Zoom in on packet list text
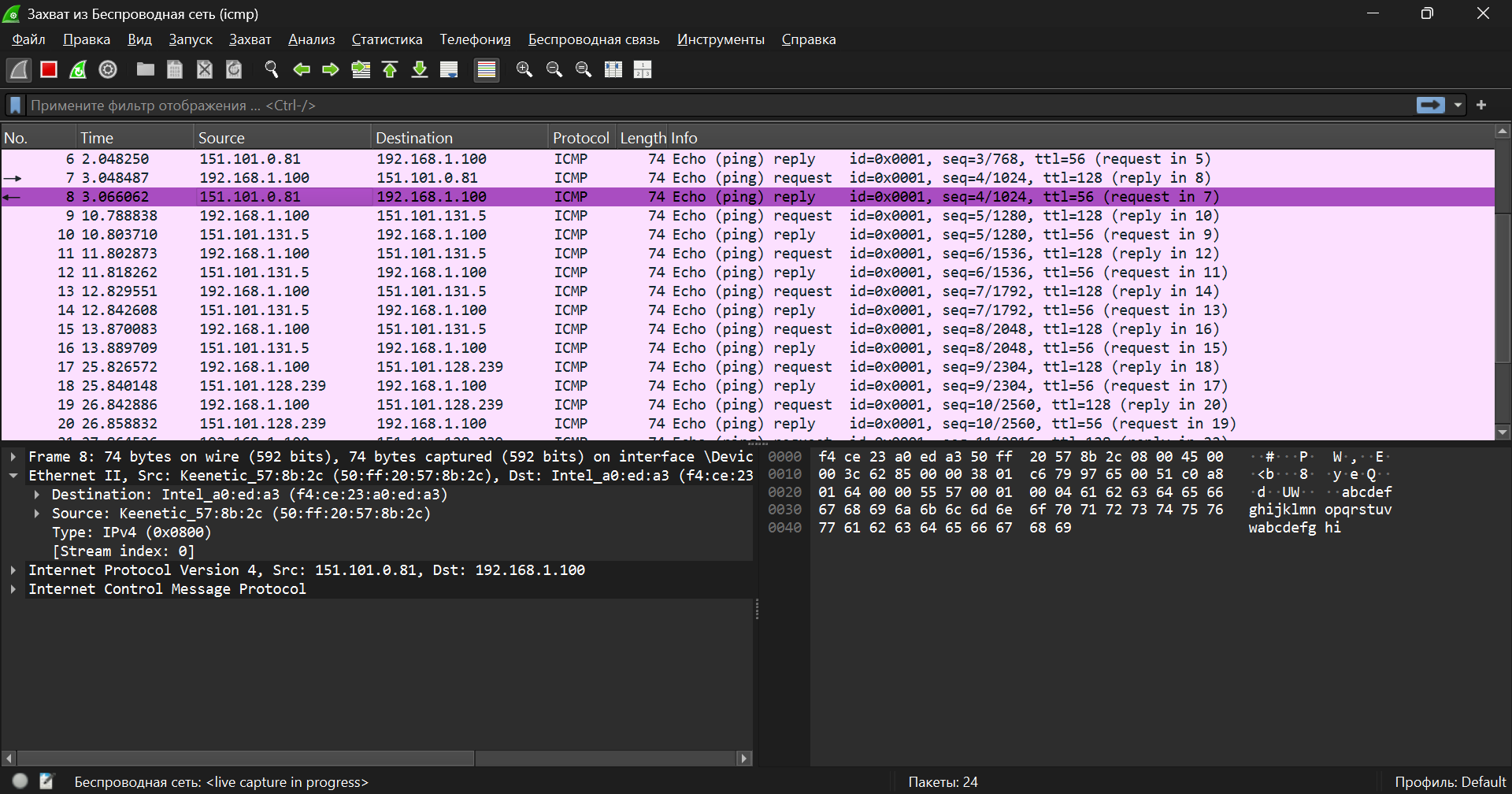 click(524, 70)
